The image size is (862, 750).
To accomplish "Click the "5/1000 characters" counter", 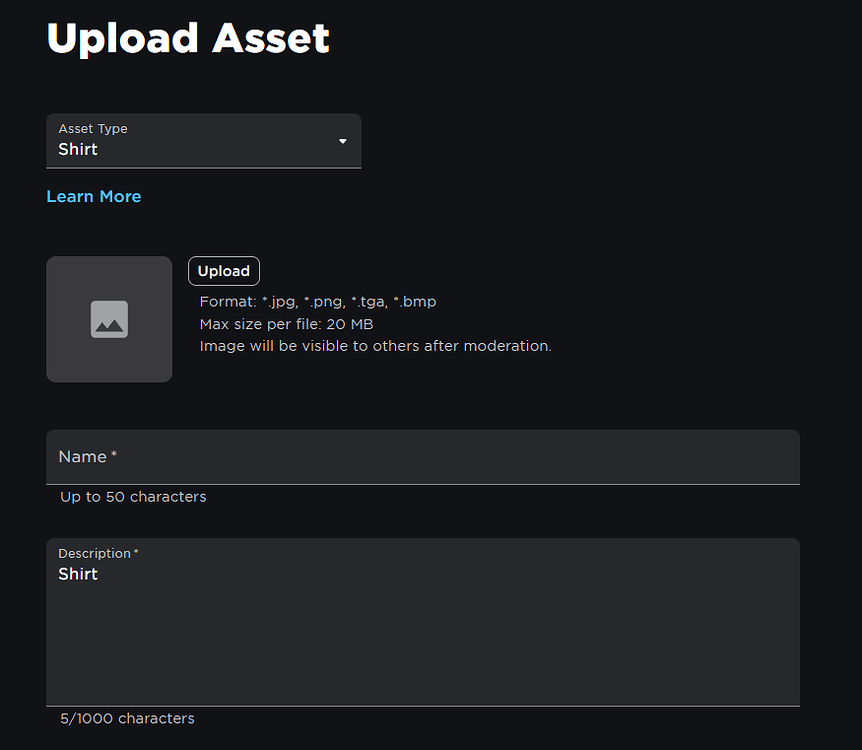I will [x=127, y=718].
